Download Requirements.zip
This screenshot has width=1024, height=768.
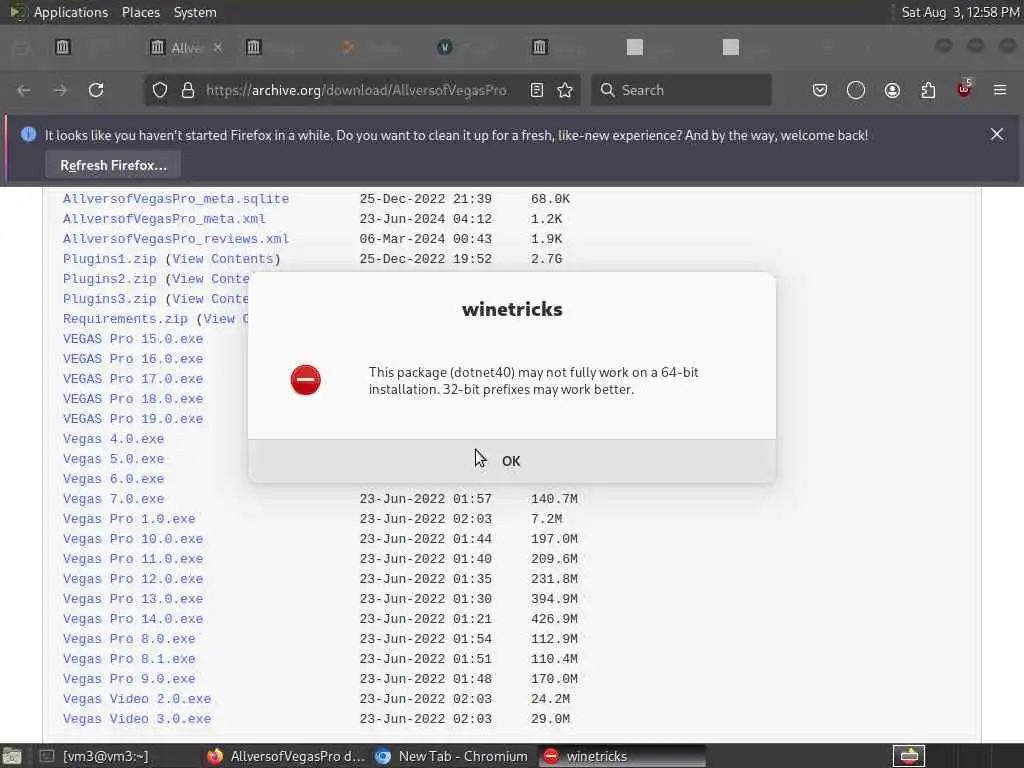[125, 319]
